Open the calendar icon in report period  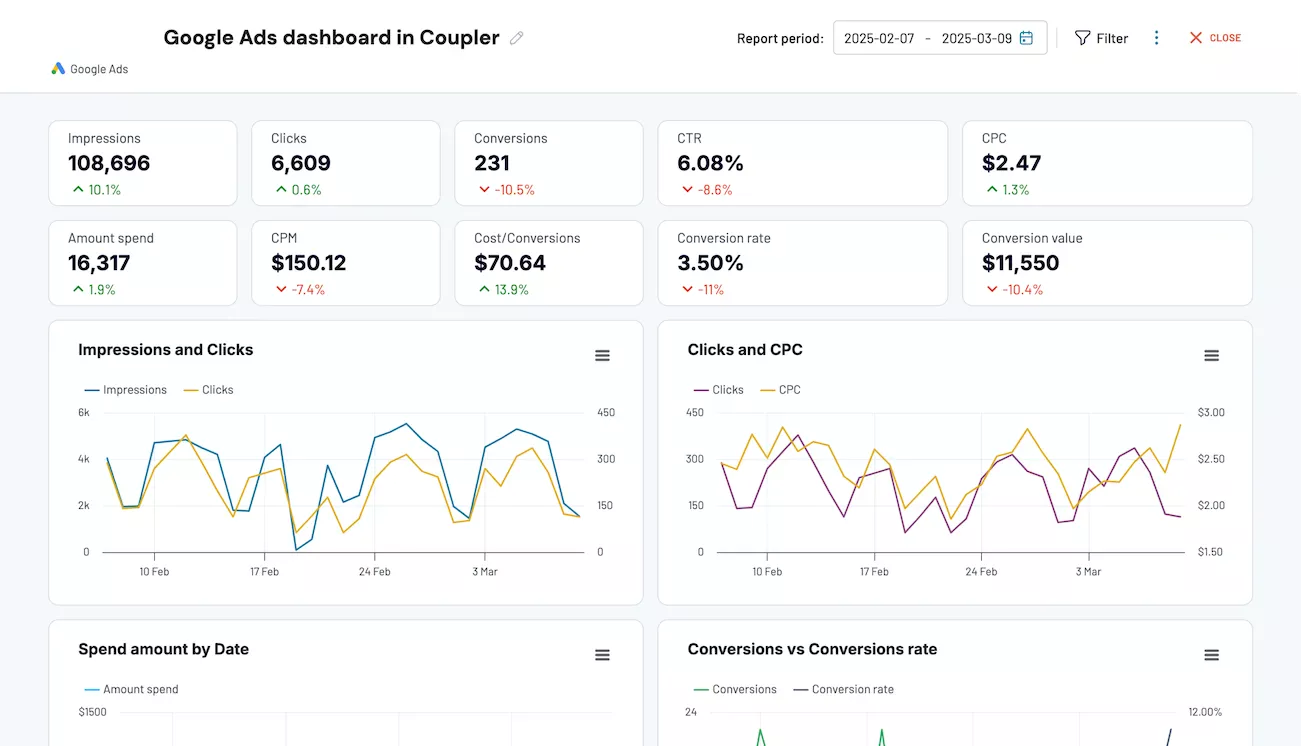(1026, 38)
